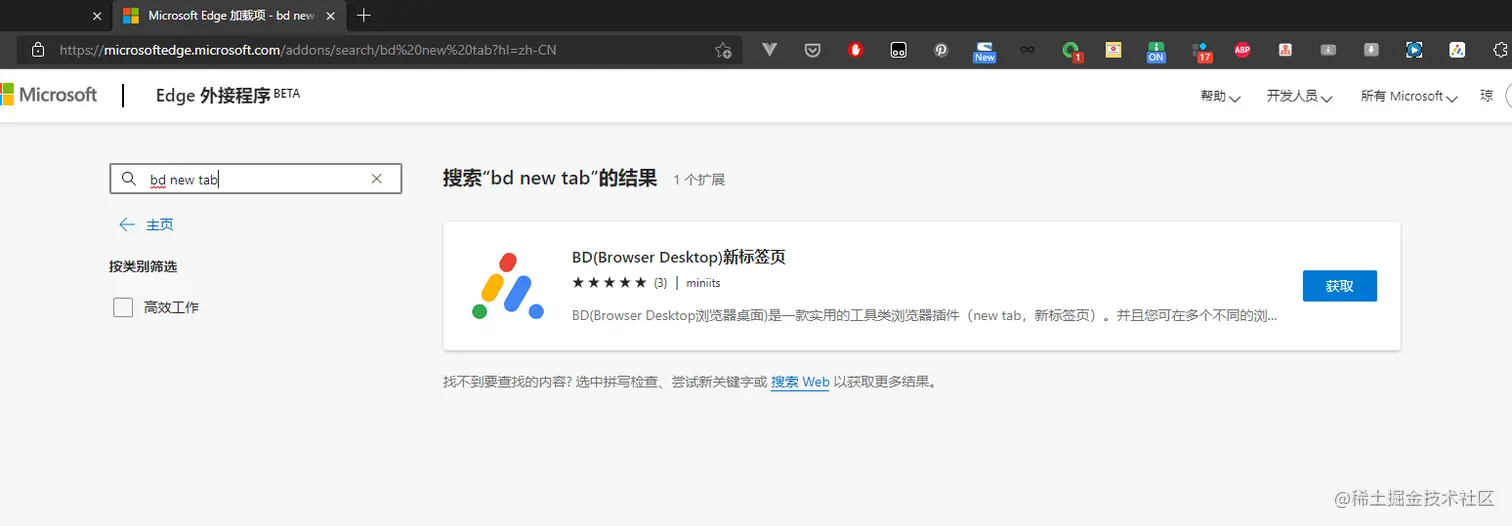Open a new browser tab
Screen dimensions: 1512x526
(x=364, y=15)
